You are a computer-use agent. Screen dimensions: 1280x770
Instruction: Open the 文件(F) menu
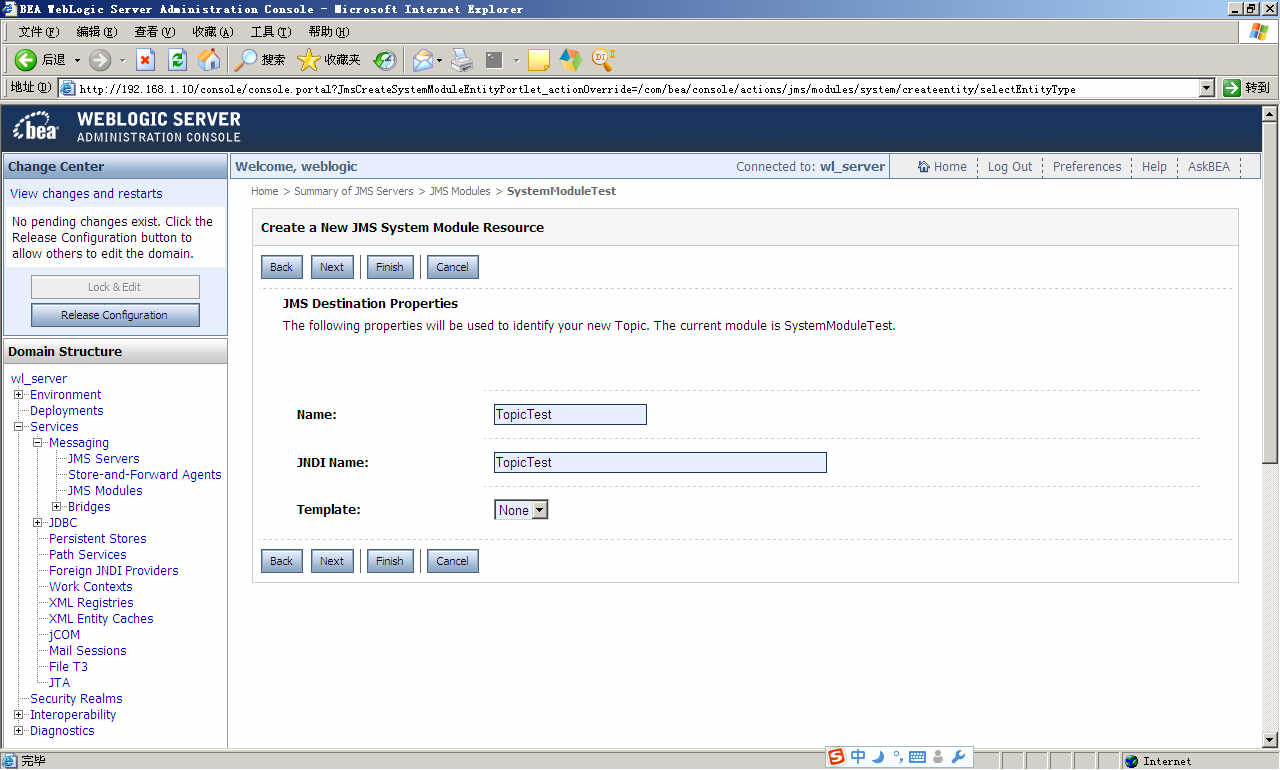(x=37, y=32)
